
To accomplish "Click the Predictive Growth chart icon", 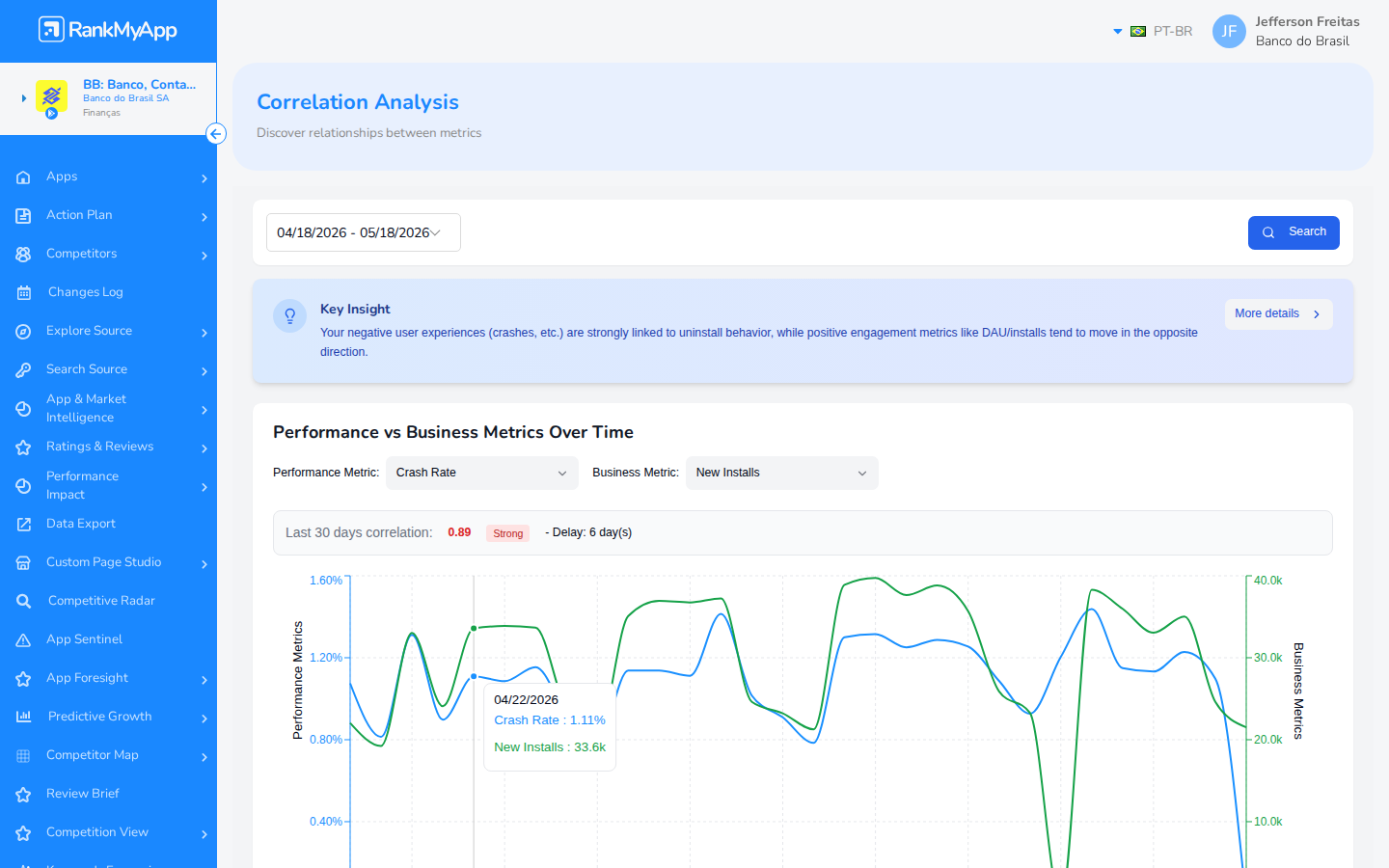I will tap(24, 717).
